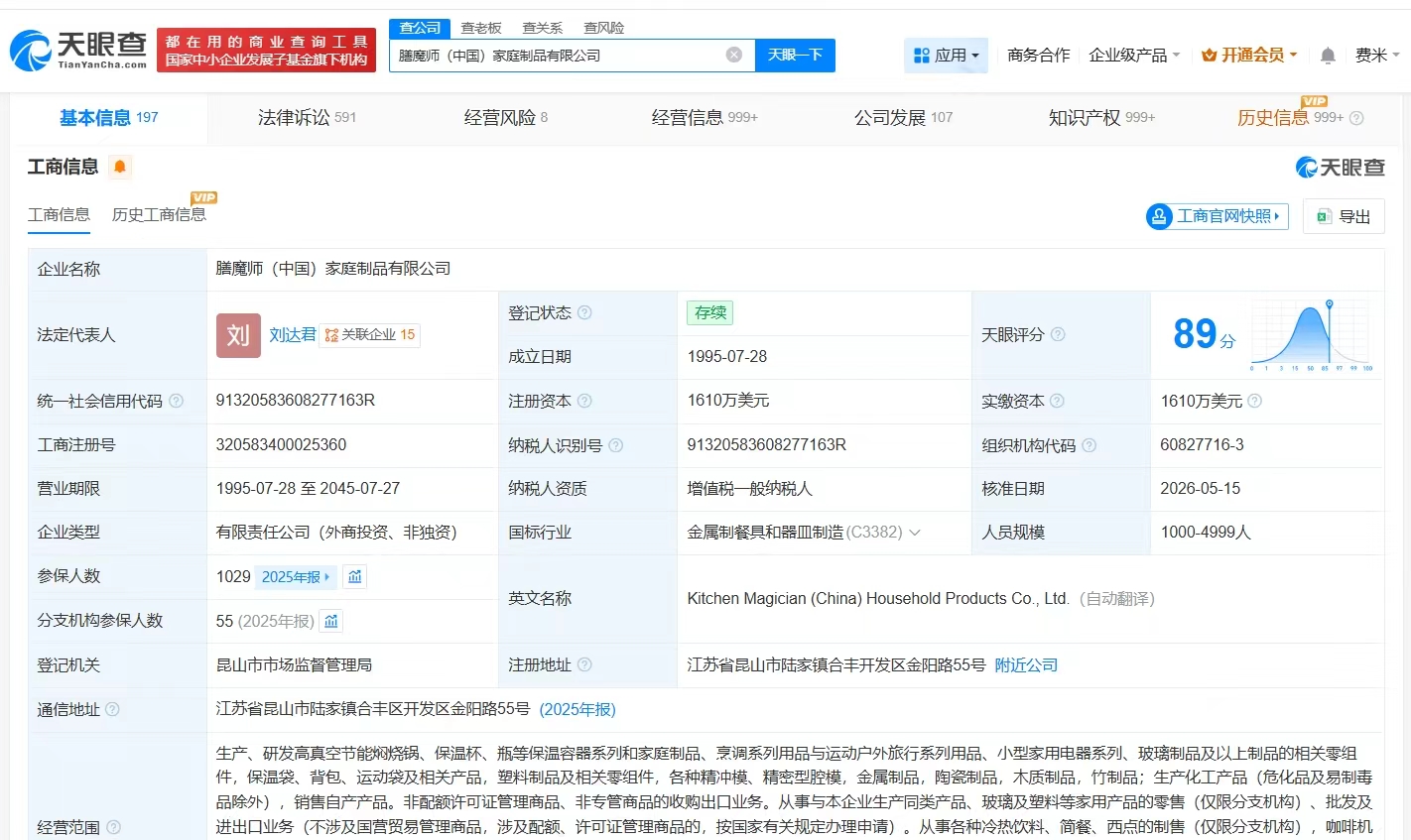
Task: Click the help icon beside 注册资本 label
Action: [584, 401]
